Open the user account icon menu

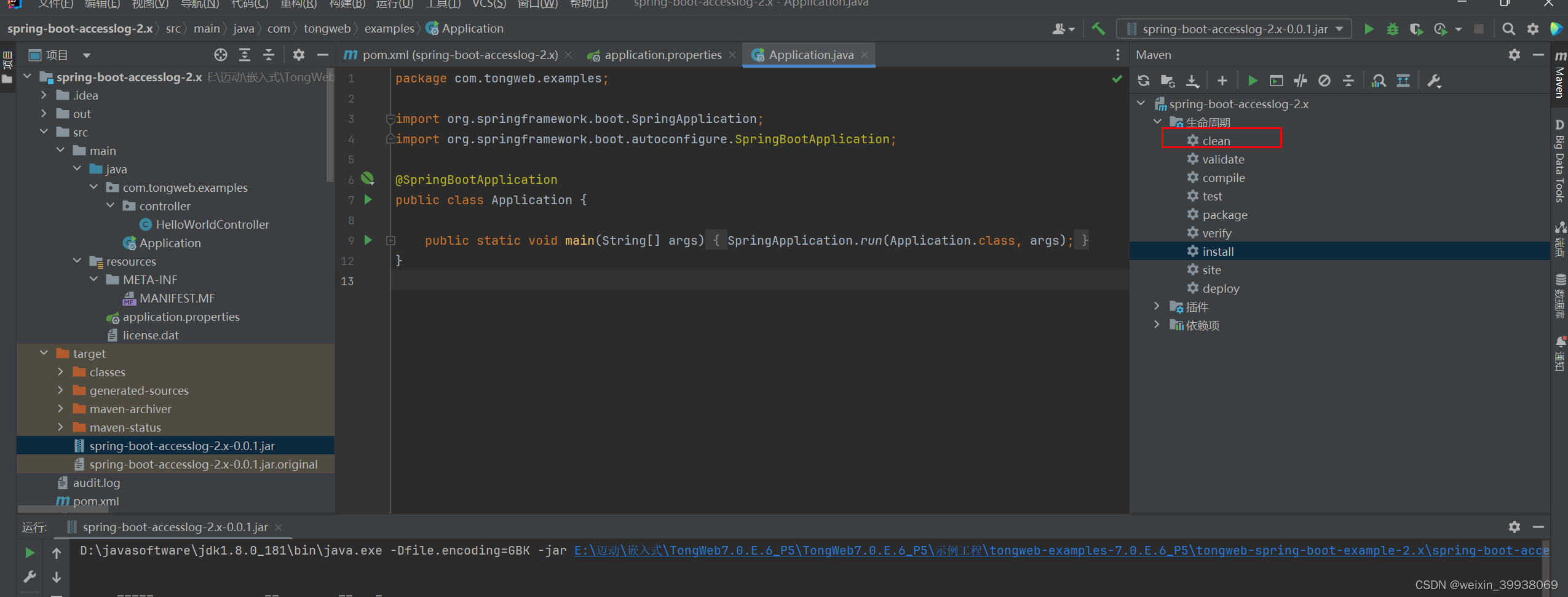click(x=1063, y=29)
